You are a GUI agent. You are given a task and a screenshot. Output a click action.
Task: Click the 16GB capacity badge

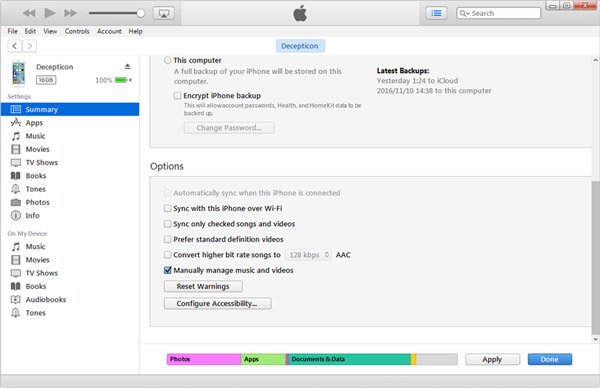pos(46,80)
